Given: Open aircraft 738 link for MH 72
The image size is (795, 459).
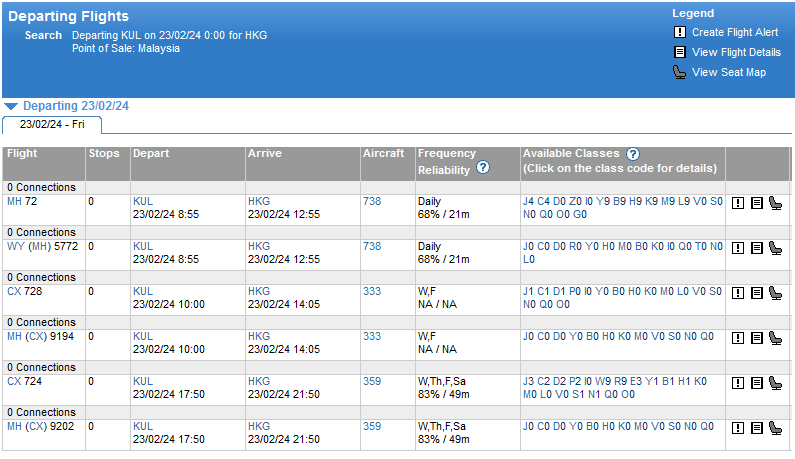Looking at the screenshot, I should click(371, 201).
